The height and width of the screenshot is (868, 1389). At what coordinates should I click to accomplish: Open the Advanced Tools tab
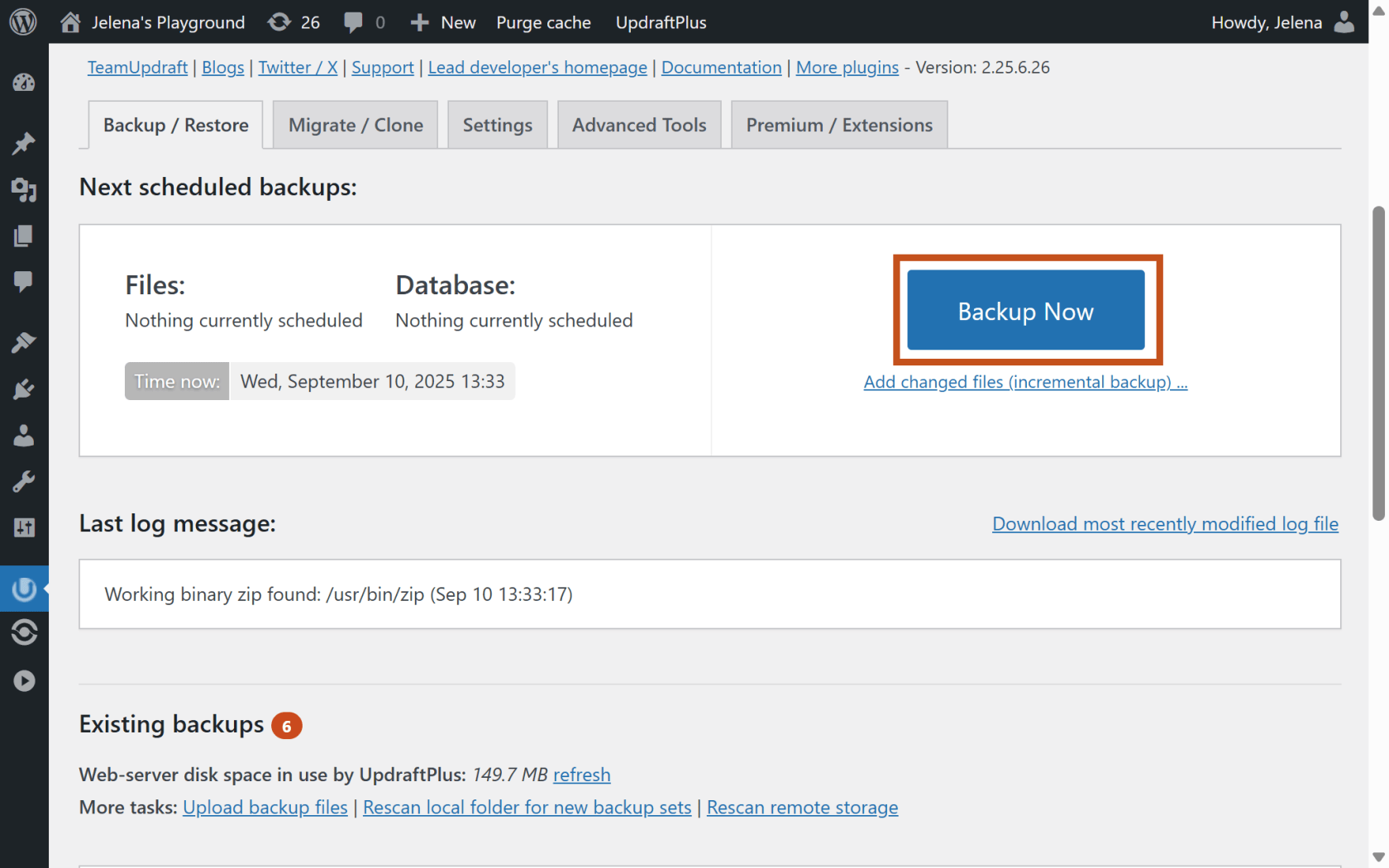click(638, 125)
